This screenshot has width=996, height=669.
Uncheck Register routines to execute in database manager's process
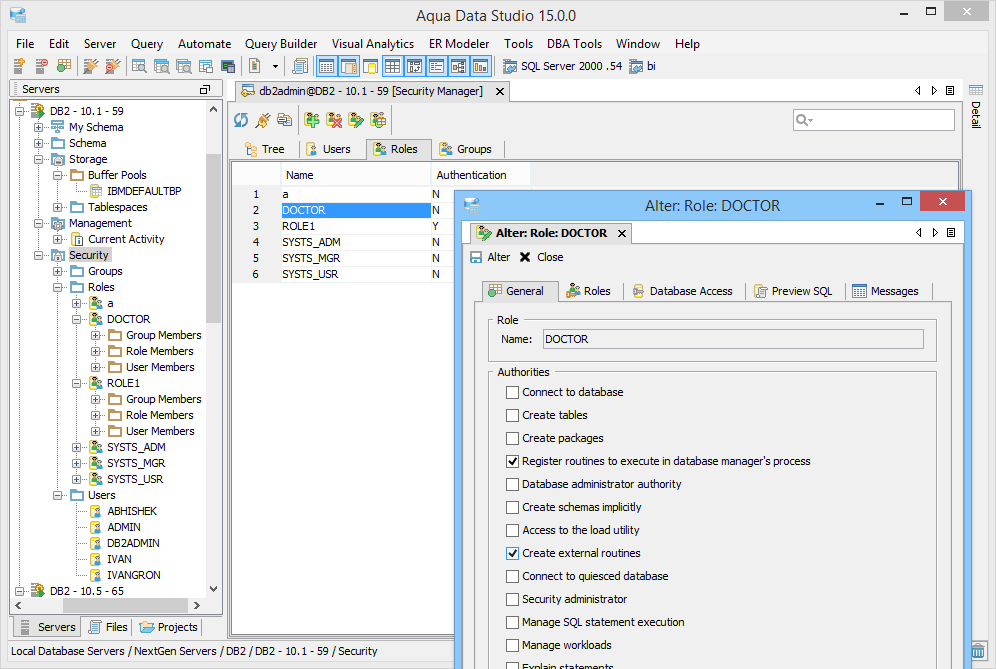512,461
